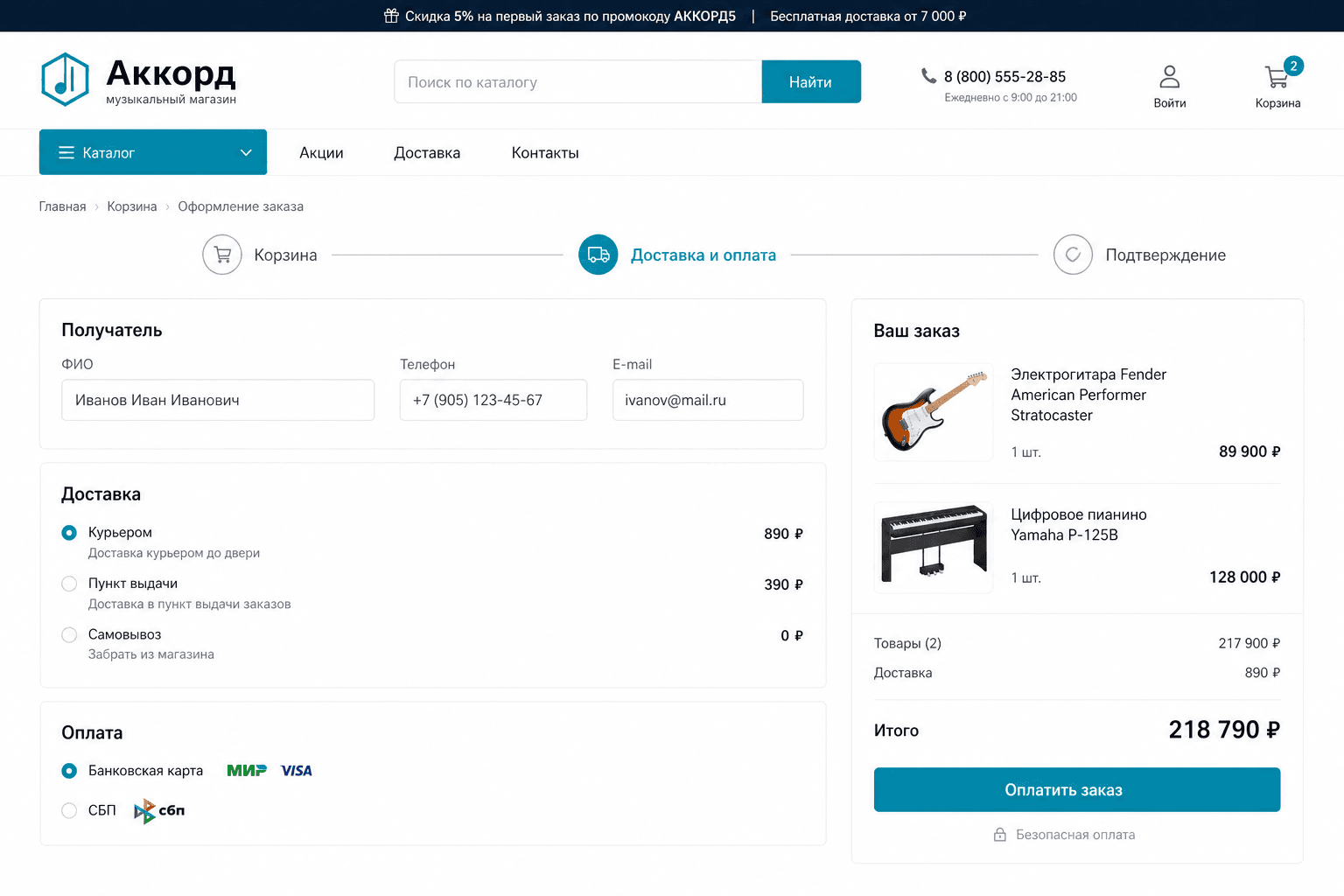This screenshot has height=896, width=1344.
Task: Click the 128 000 ₽ price
Action: 1244,577
